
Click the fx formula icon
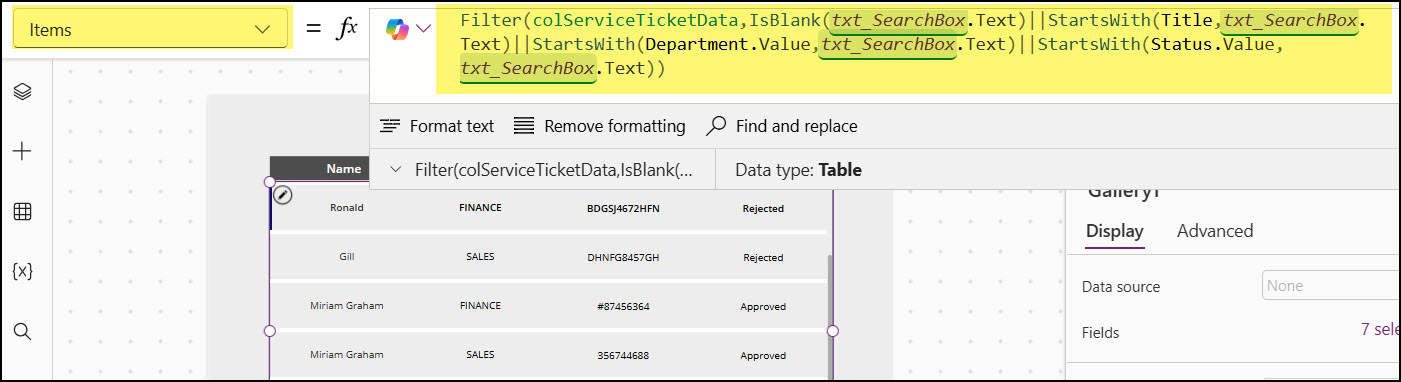point(347,29)
